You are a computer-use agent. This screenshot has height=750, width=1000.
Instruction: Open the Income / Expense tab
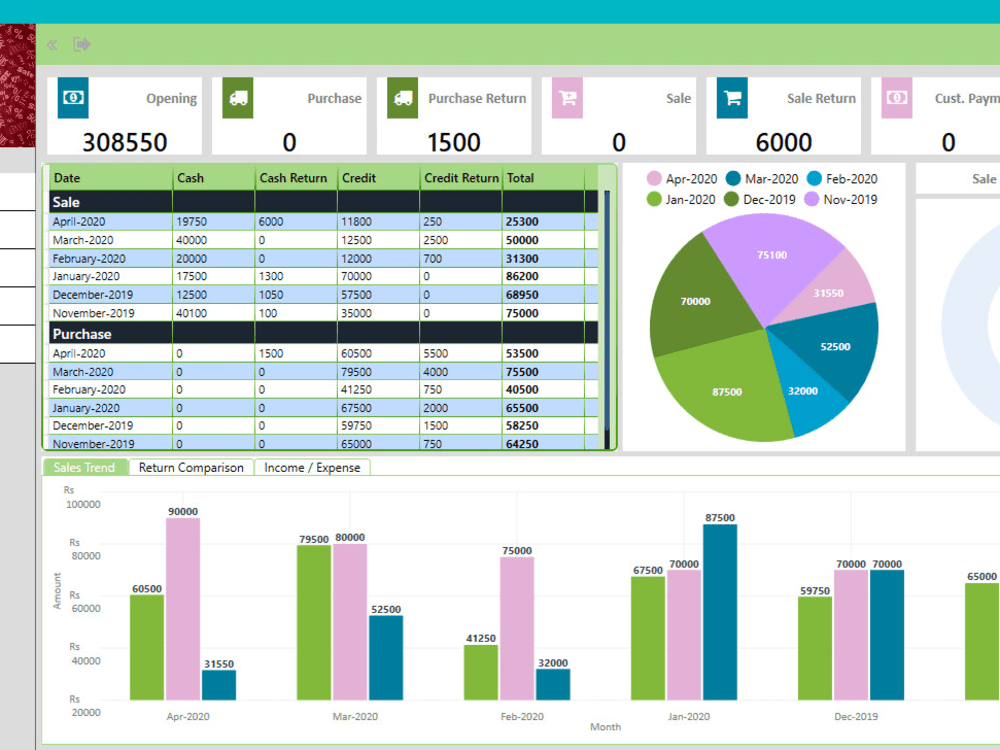click(x=312, y=467)
